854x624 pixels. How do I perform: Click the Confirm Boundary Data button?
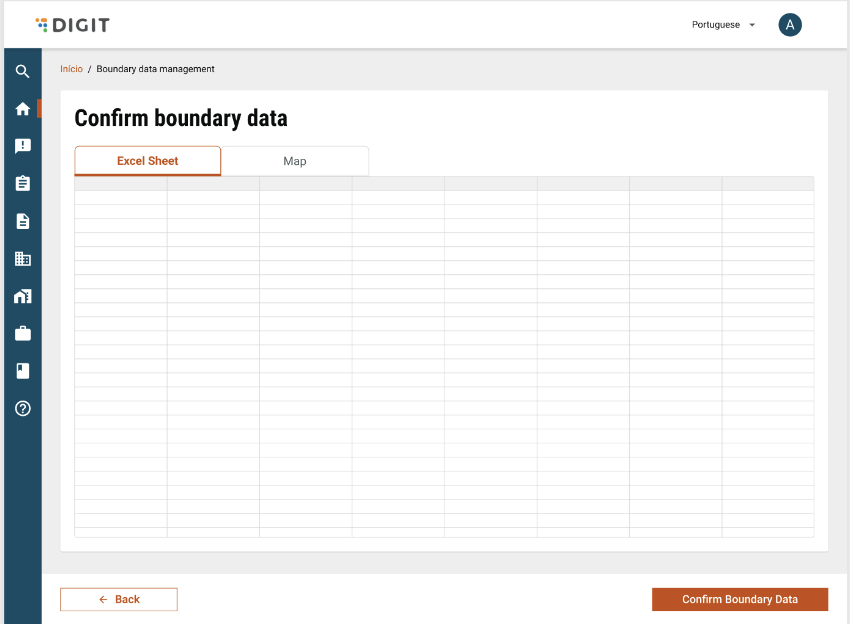pyautogui.click(x=740, y=599)
